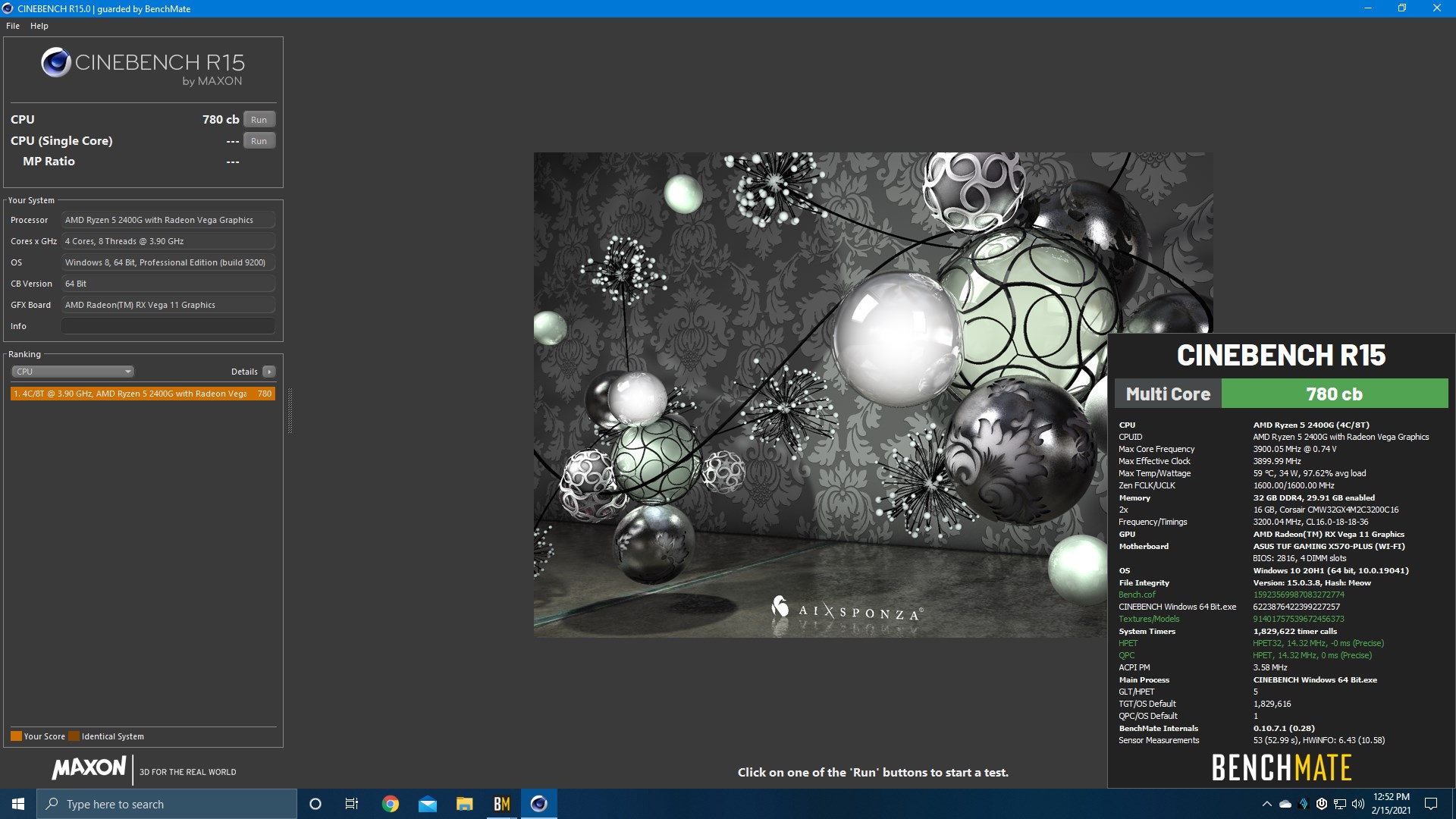
Task: Click the HPET timer entry
Action: point(1128,643)
